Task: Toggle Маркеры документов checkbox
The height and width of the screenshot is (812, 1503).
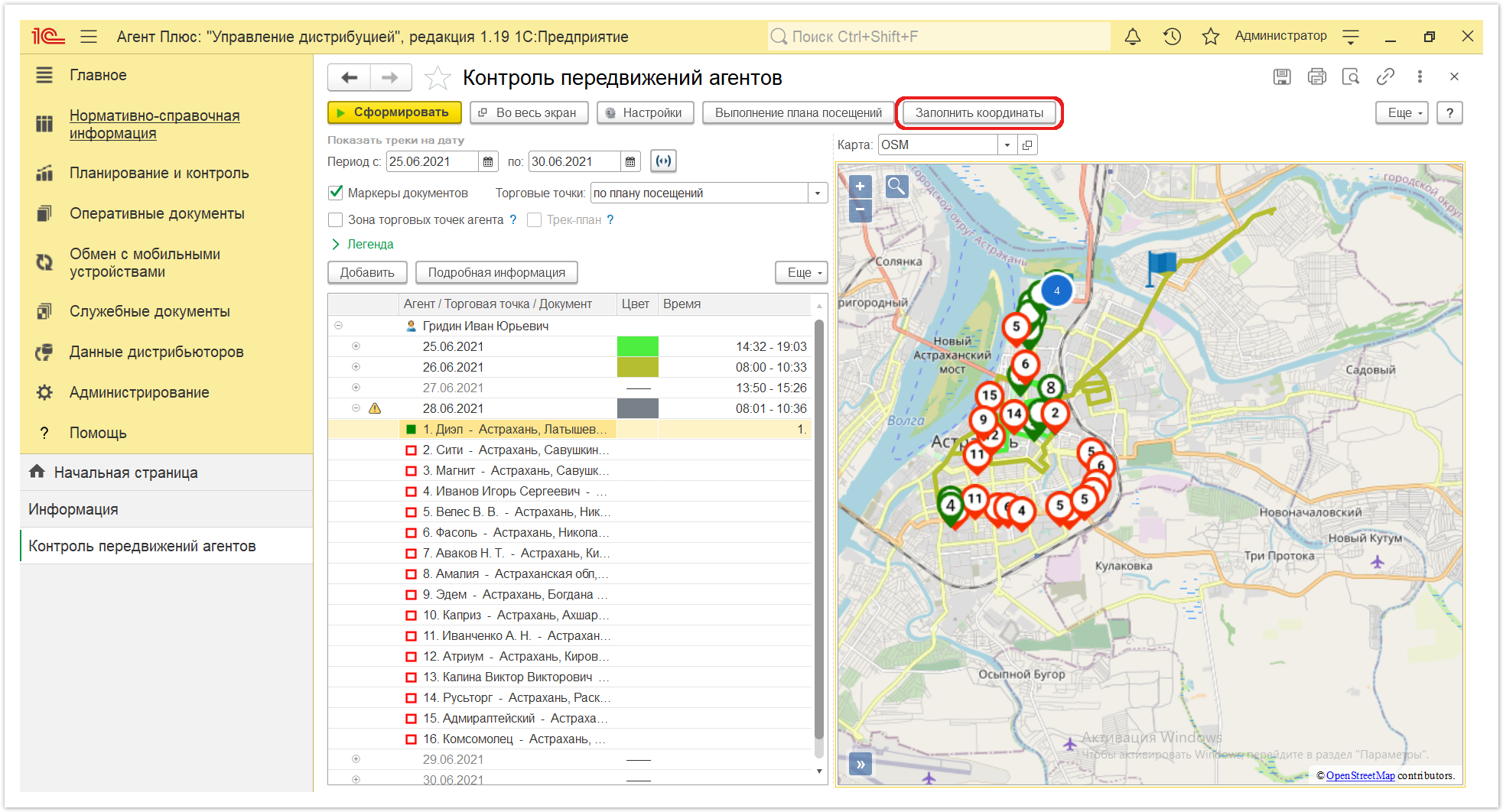Action: (335, 193)
